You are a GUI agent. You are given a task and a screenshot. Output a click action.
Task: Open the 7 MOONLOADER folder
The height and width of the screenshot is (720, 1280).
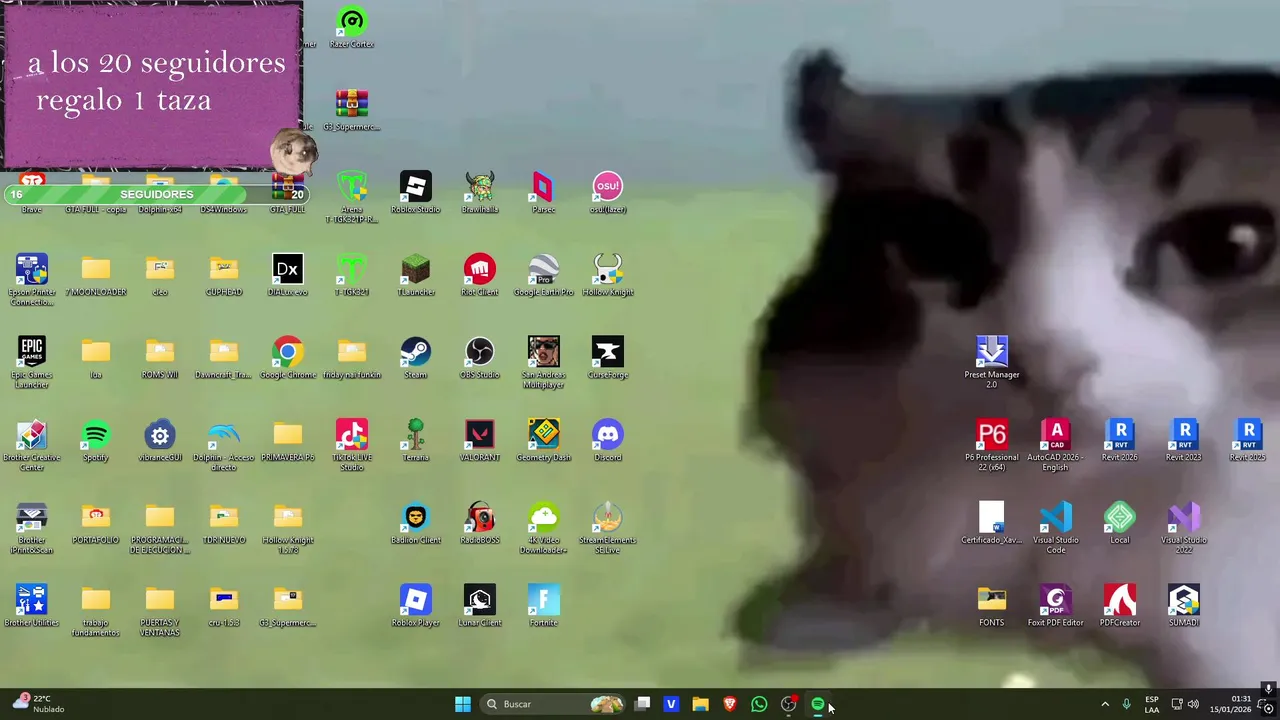(x=96, y=276)
